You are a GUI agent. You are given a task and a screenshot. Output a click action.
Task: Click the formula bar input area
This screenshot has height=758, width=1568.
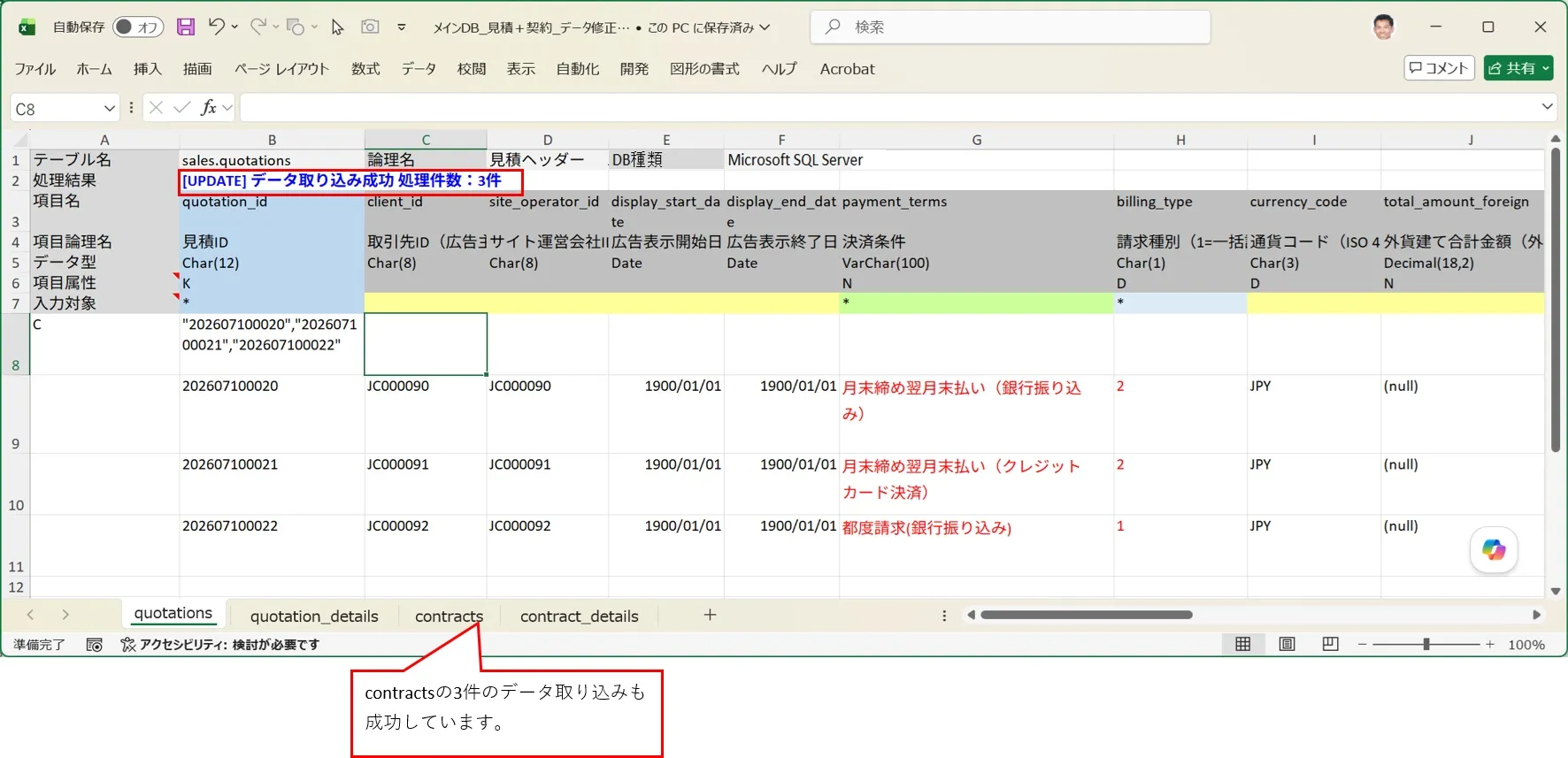[x=888, y=108]
